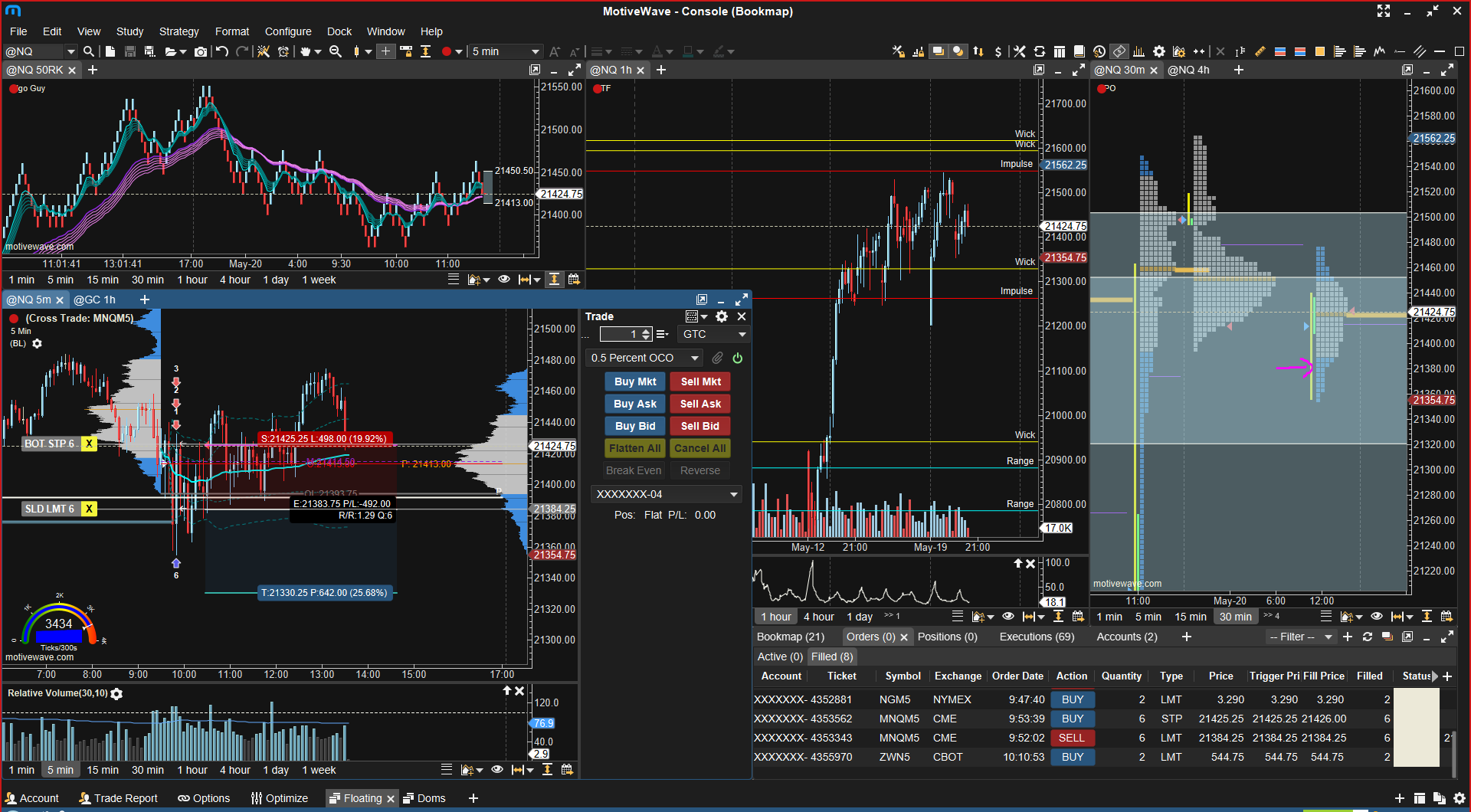Open the @NQ symbol dropdown
The height and width of the screenshot is (812, 1471).
pyautogui.click(x=70, y=51)
